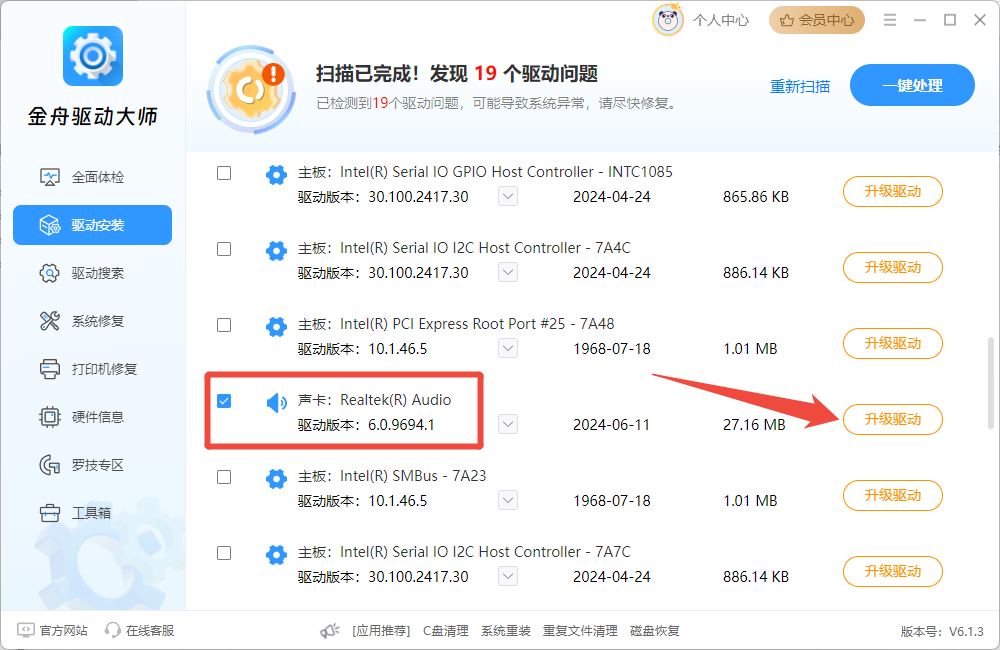
Task: Check the Intel(R) SMBus 7A23 checkbox
Action: 224,476
